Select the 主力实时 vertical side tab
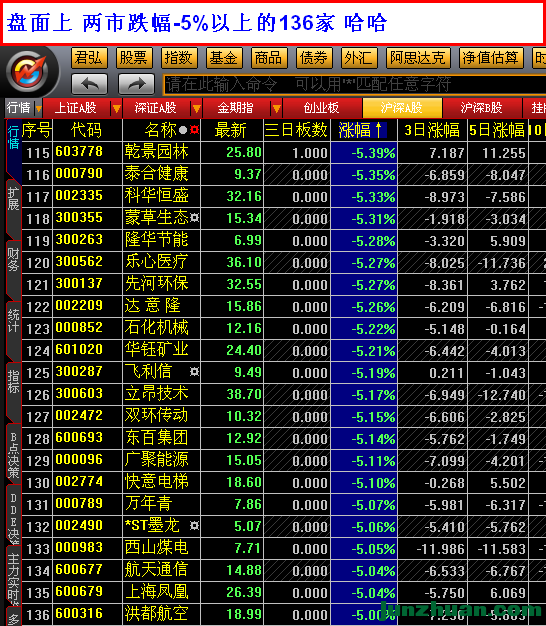 [13, 577]
